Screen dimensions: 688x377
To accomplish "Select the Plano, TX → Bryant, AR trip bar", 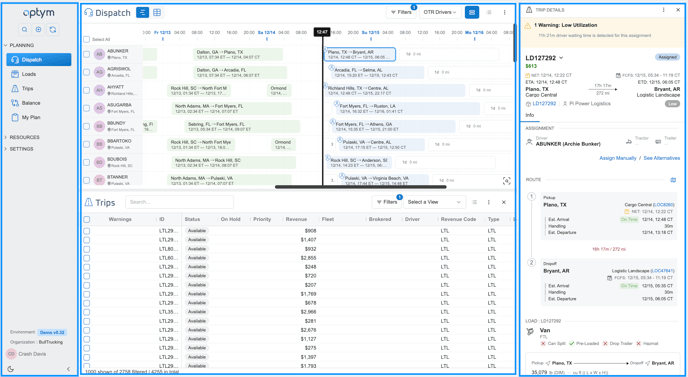I will coord(360,54).
